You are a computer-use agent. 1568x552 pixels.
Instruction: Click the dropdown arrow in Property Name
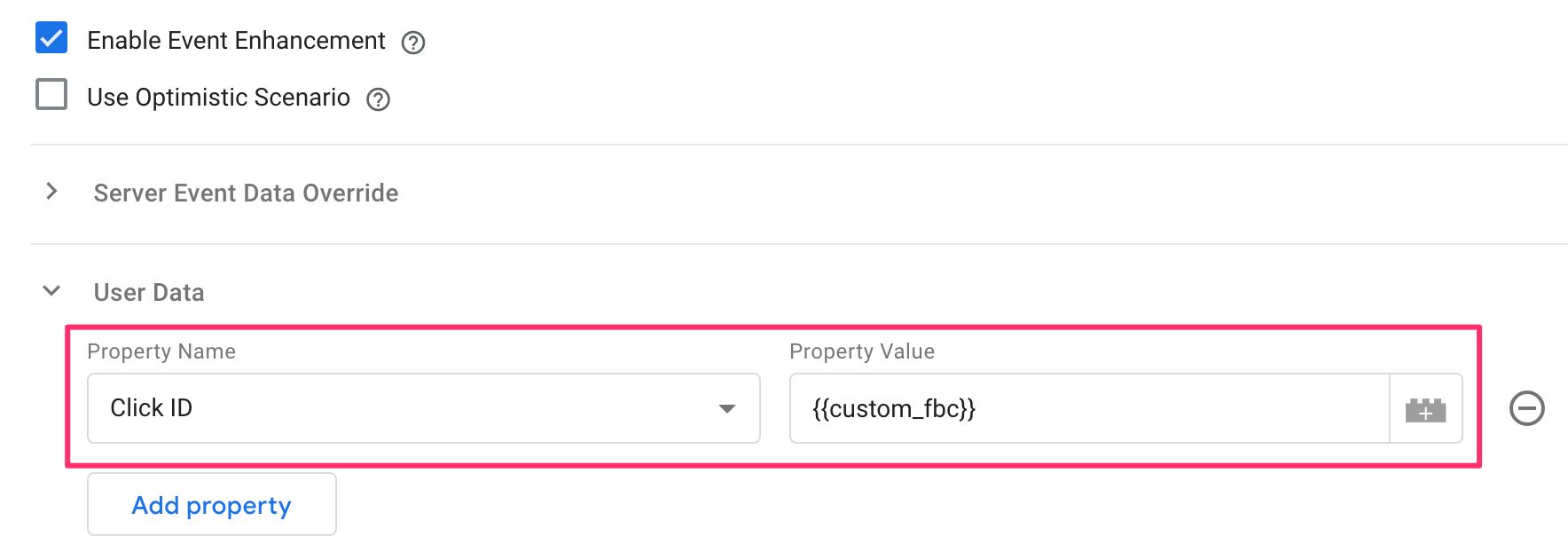[727, 409]
